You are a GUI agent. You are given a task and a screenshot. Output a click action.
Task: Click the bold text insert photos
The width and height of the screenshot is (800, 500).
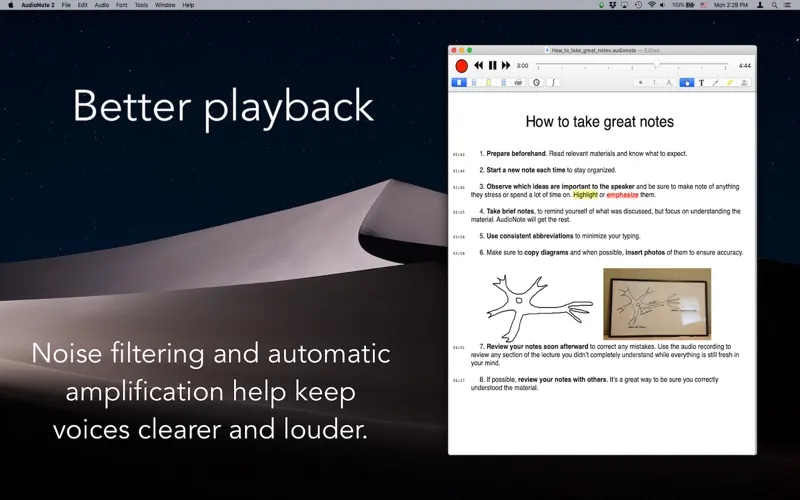(645, 253)
